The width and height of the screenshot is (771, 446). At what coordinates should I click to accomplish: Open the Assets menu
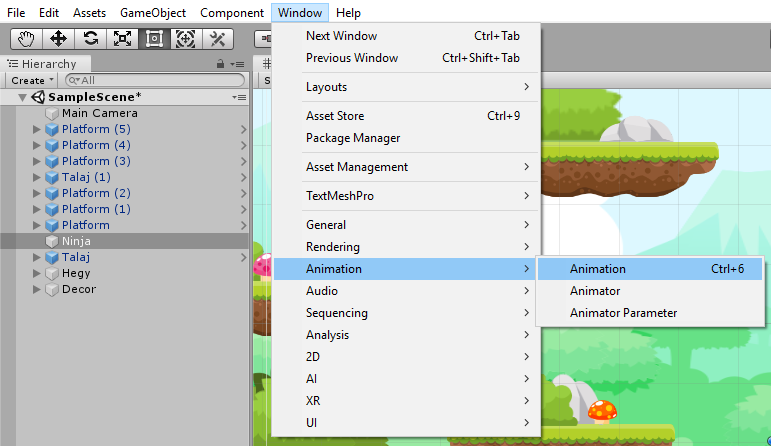coord(89,13)
